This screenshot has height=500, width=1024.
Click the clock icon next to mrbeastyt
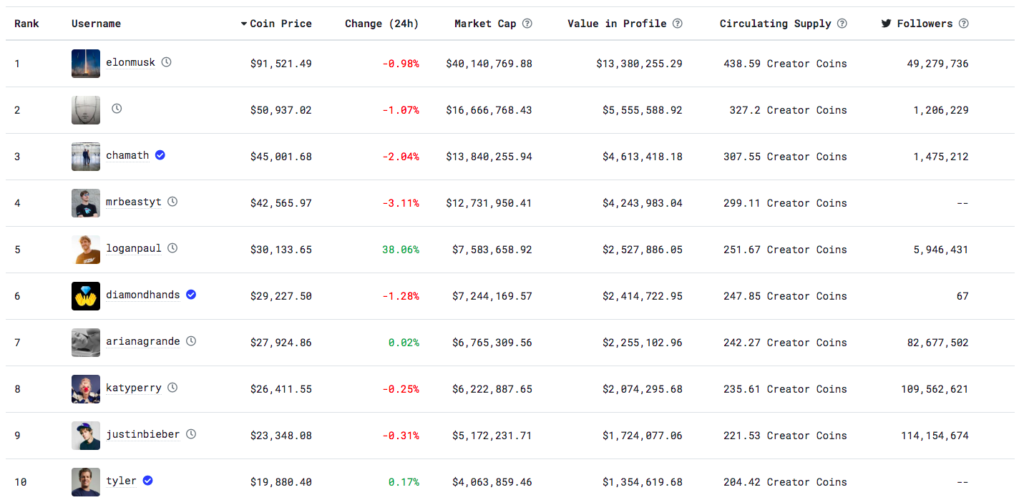[172, 202]
